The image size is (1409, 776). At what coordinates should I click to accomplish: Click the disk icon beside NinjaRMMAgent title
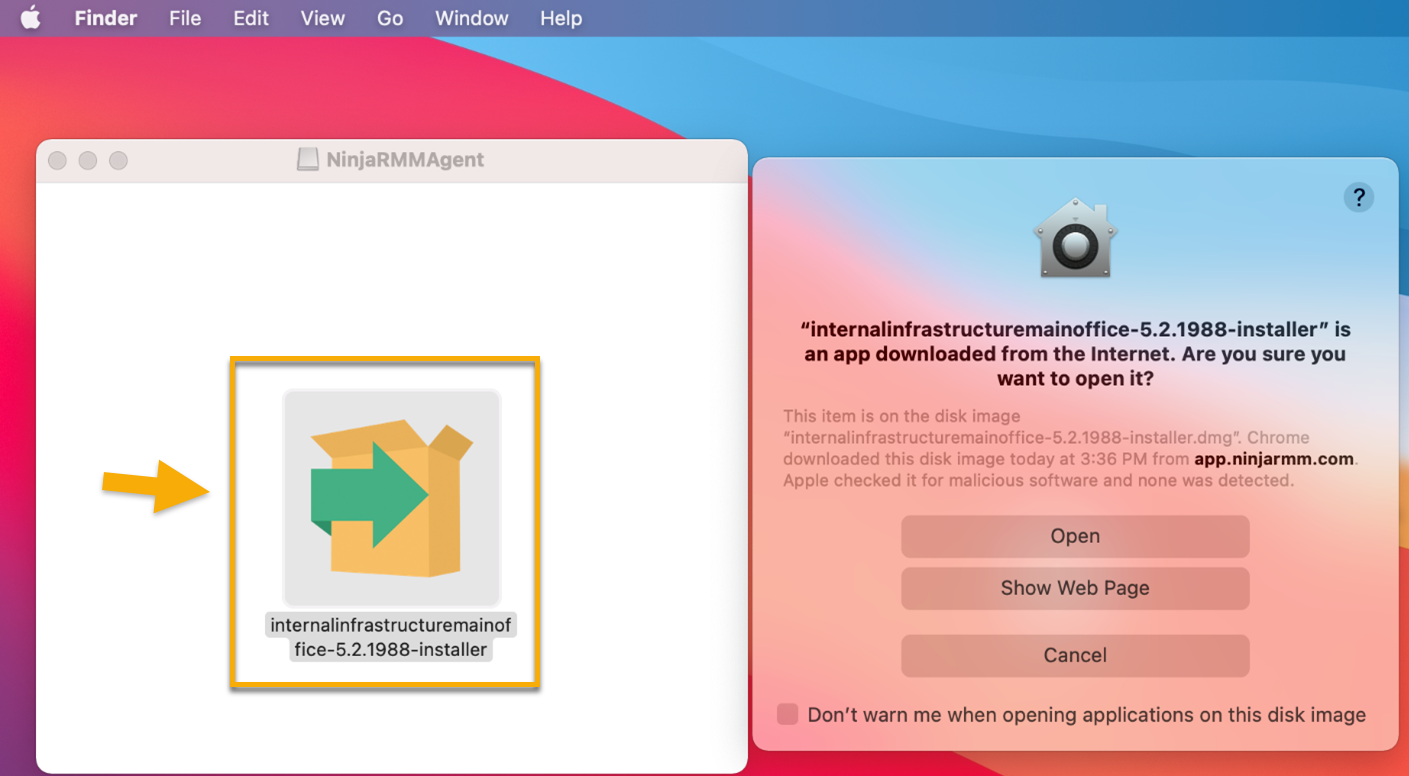(306, 159)
